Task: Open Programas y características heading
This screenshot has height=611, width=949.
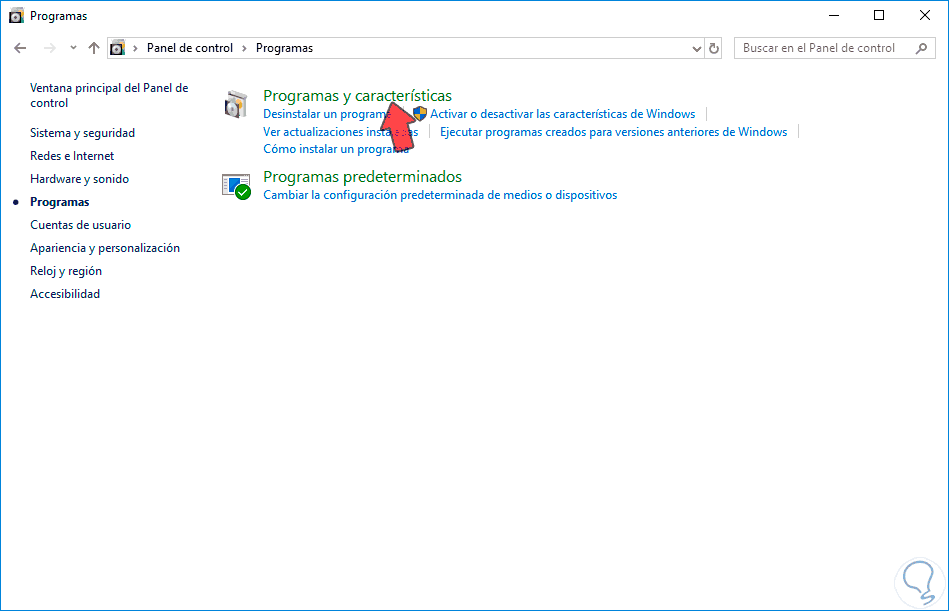Action: [x=357, y=96]
